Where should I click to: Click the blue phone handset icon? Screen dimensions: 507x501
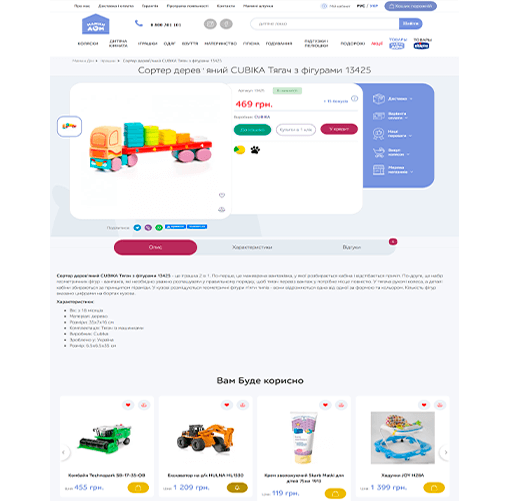pyautogui.click(x=139, y=23)
